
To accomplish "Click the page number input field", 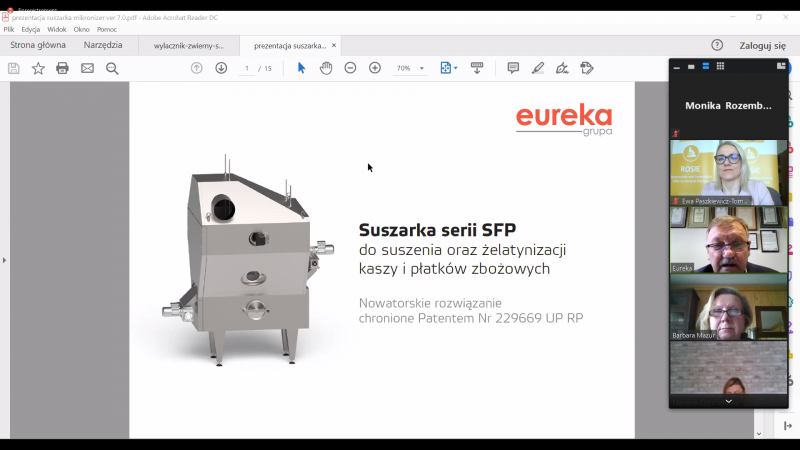I will click(x=247, y=68).
